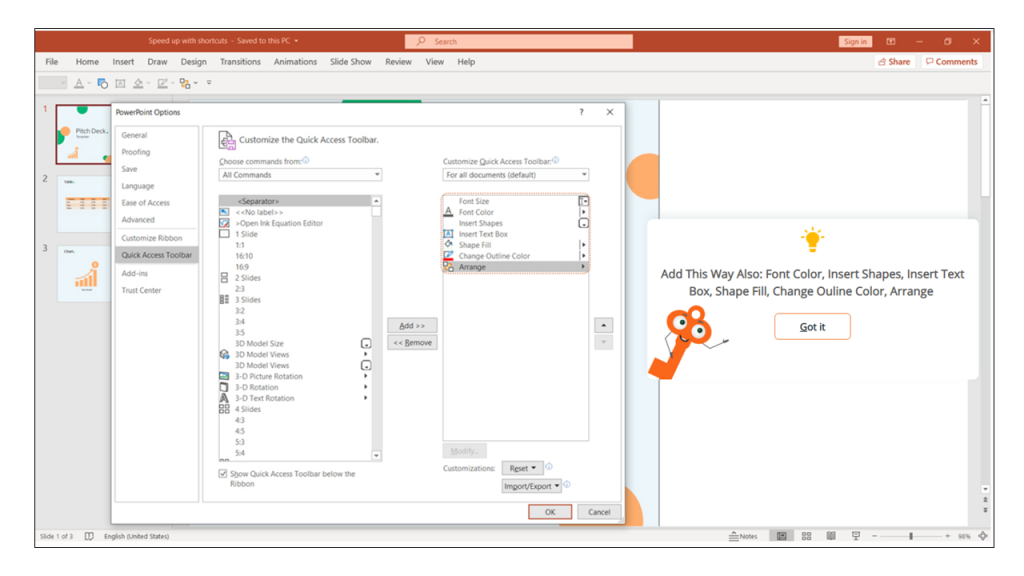This screenshot has width=1024, height=576.
Task: Open the Slide Show menu tab
Action: click(x=350, y=61)
